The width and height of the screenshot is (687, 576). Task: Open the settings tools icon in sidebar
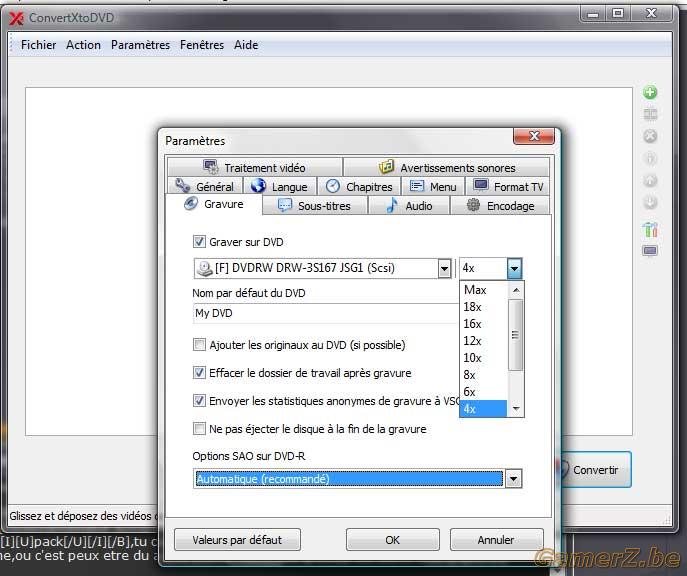coord(650,229)
